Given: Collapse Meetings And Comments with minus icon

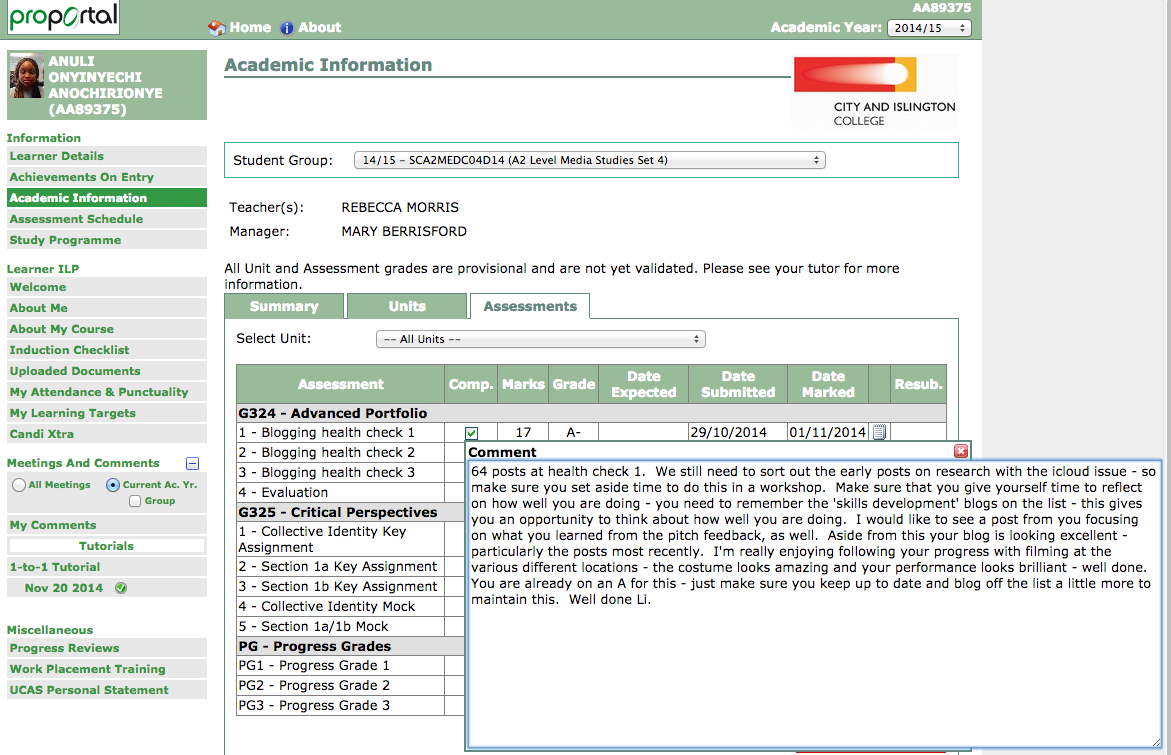Looking at the screenshot, I should tap(192, 463).
